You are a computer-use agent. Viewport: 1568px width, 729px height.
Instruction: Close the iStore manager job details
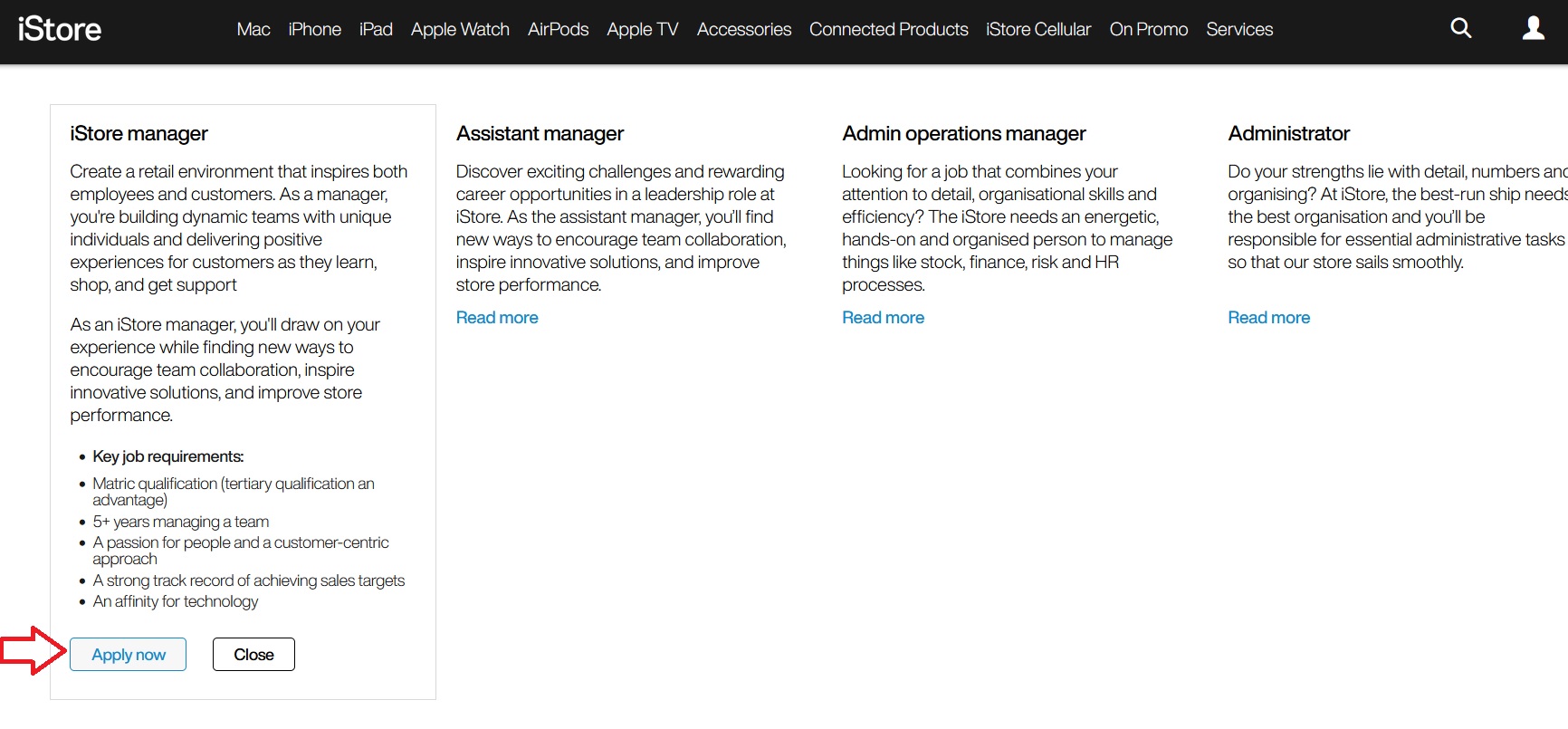pos(253,655)
